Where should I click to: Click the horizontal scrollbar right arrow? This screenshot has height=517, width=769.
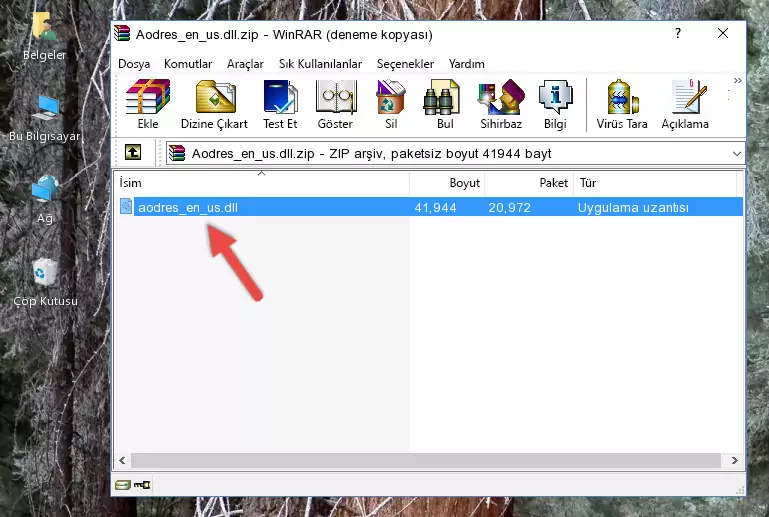pos(734,461)
